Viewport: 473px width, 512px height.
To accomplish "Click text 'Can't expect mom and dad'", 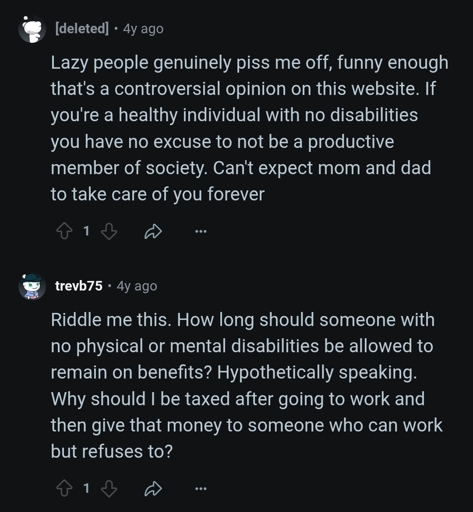I will pos(322,168).
